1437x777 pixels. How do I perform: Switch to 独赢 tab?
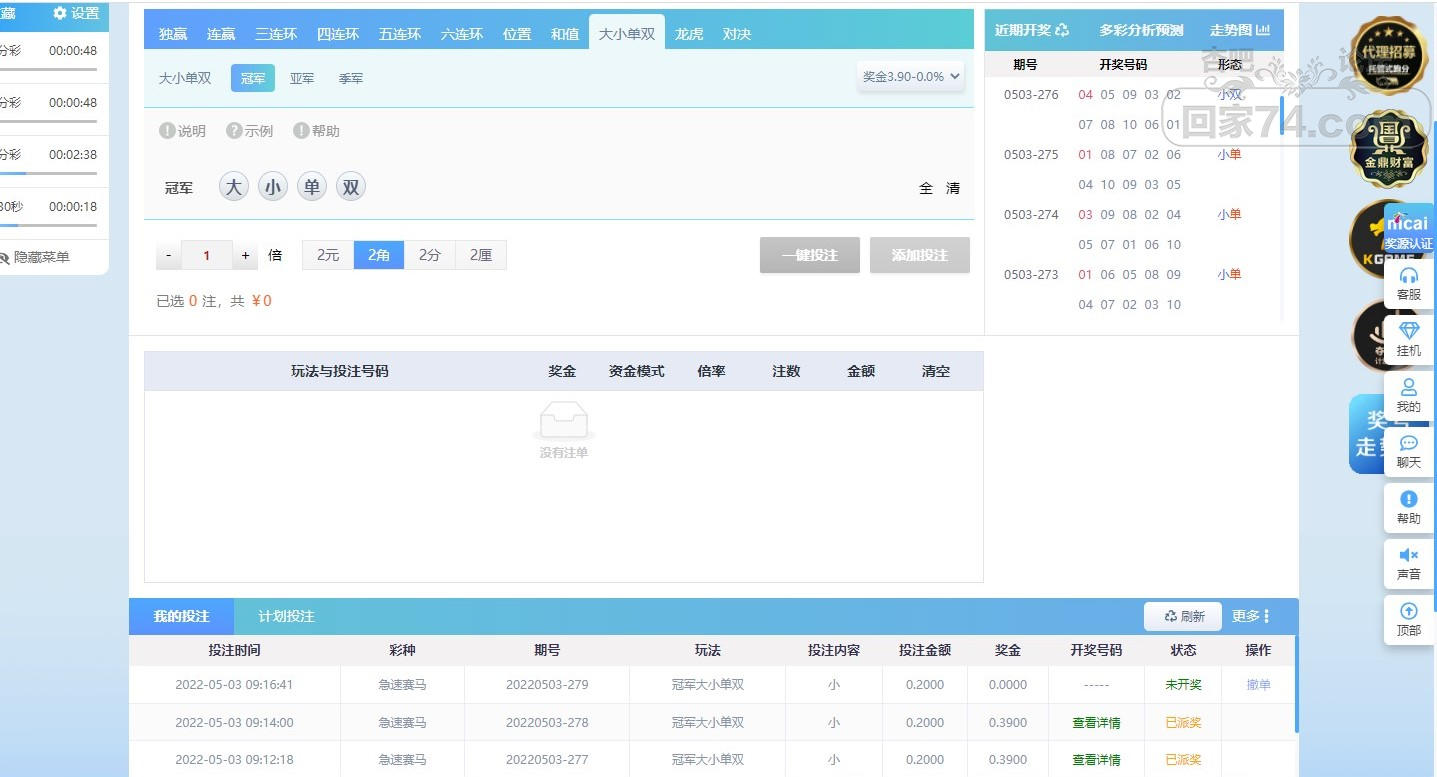(x=173, y=34)
